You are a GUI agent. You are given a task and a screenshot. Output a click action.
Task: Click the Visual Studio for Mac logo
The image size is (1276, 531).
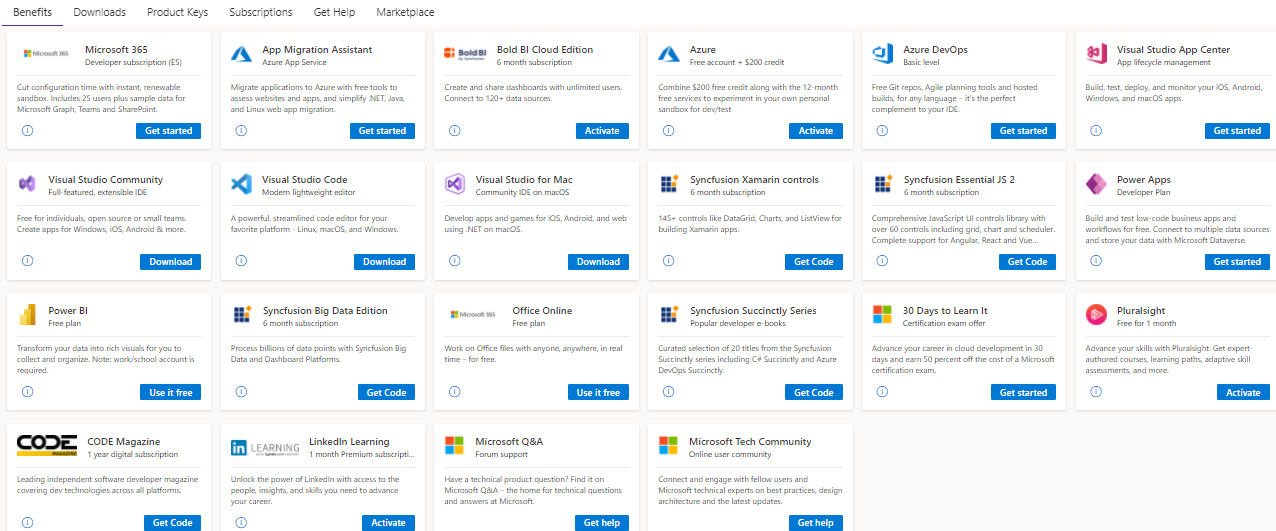click(x=455, y=184)
